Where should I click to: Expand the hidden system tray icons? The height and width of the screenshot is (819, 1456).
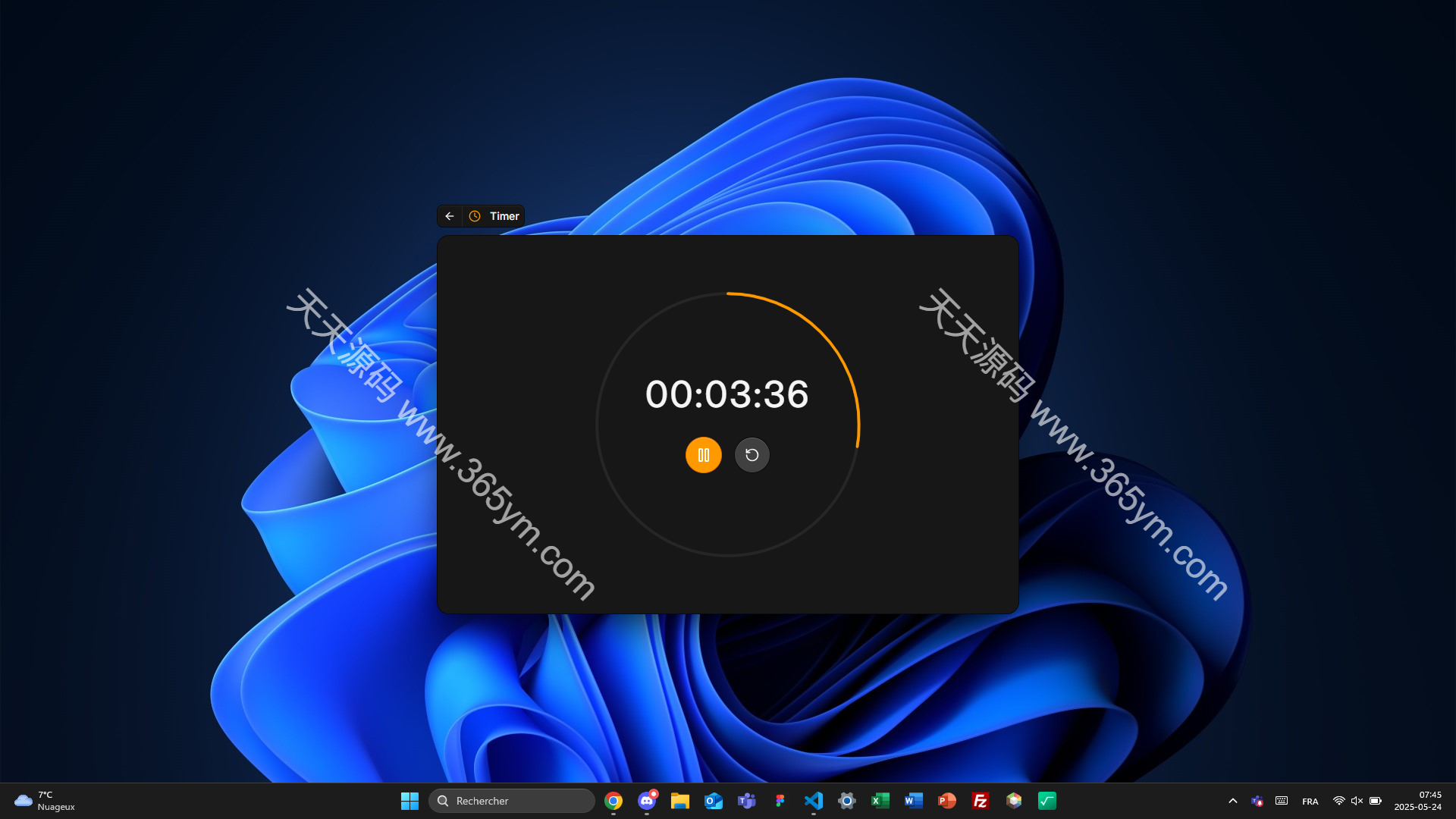click(x=1233, y=800)
